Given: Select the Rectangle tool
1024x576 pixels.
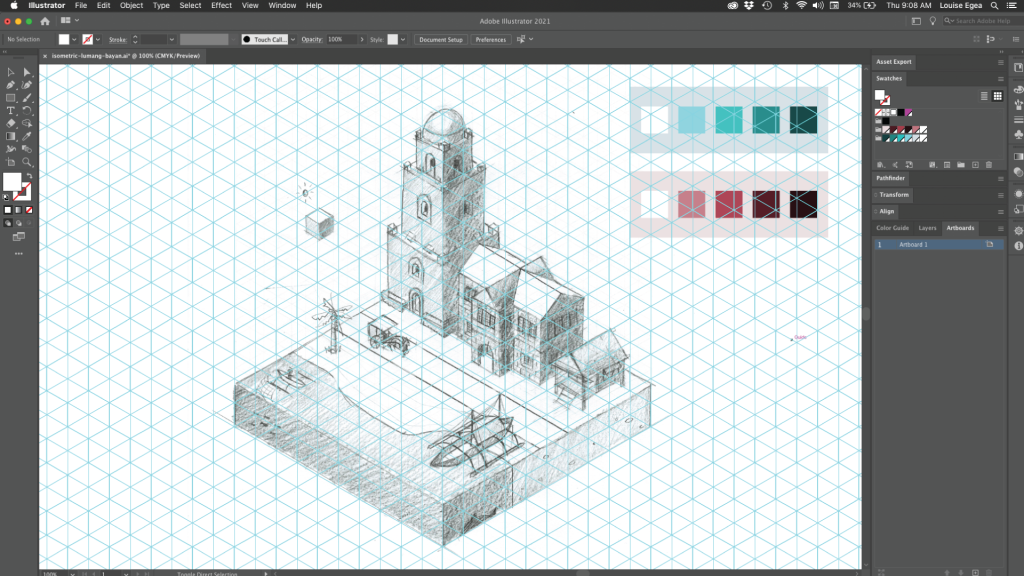Looking at the screenshot, I should click(11, 98).
